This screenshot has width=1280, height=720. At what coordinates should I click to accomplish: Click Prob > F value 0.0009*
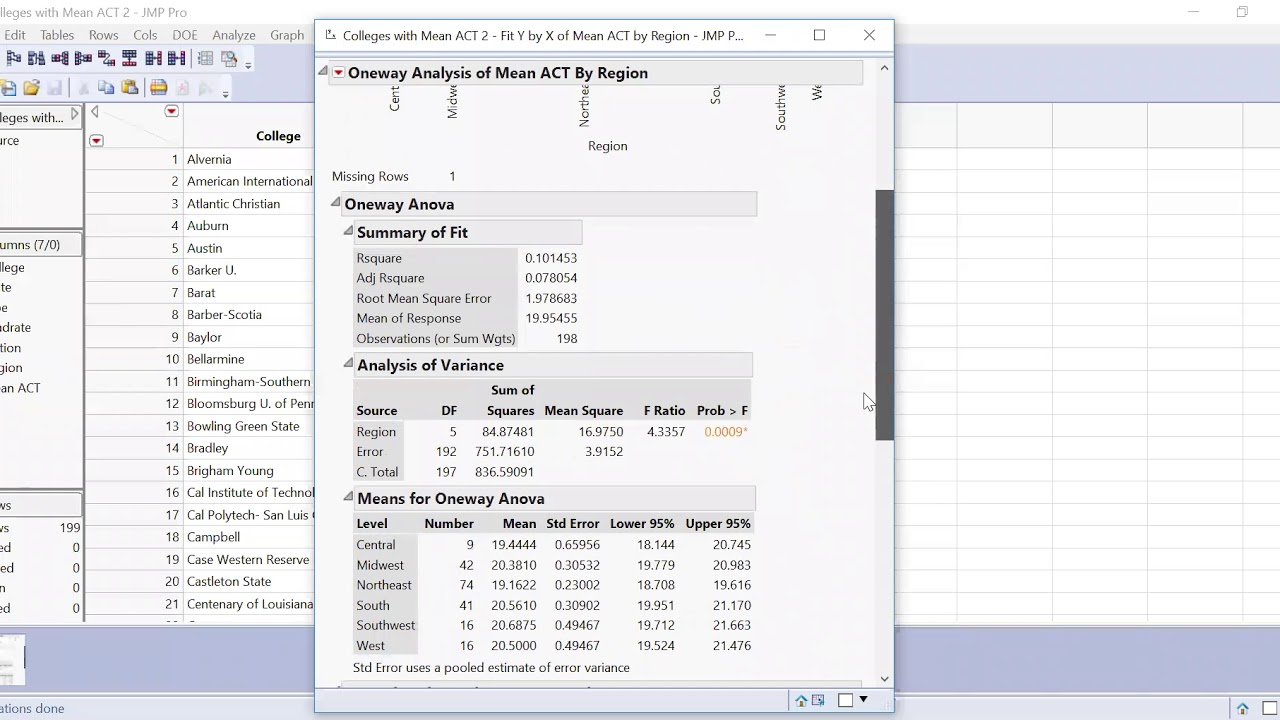click(x=726, y=432)
